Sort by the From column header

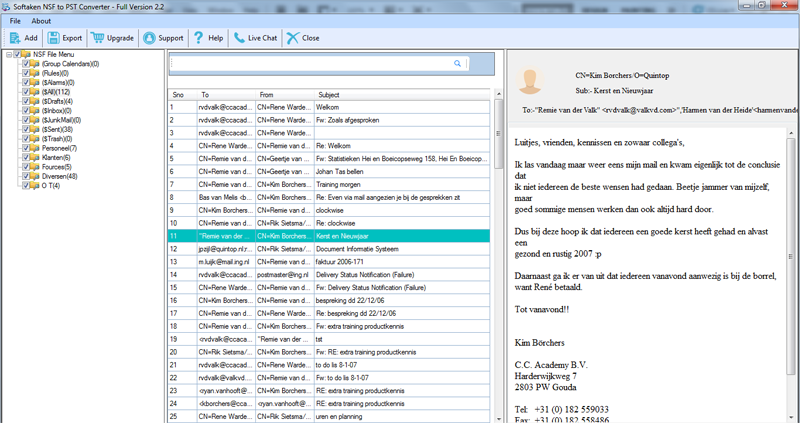point(285,95)
